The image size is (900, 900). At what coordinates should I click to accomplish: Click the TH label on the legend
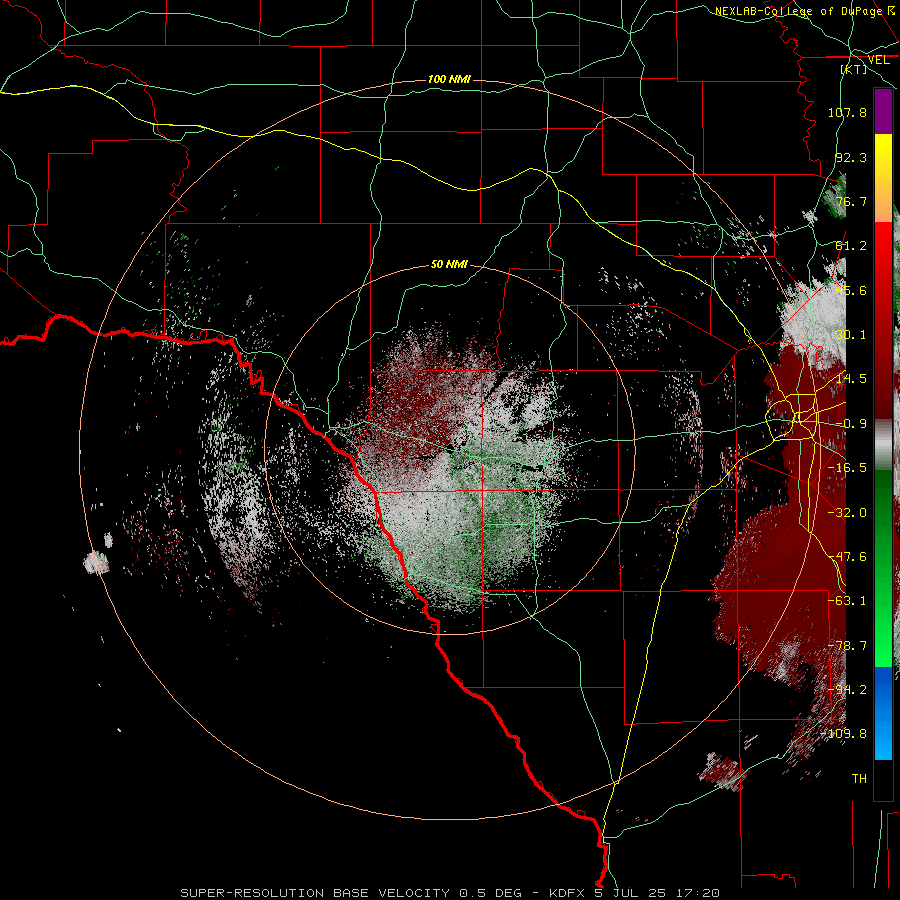point(859,779)
